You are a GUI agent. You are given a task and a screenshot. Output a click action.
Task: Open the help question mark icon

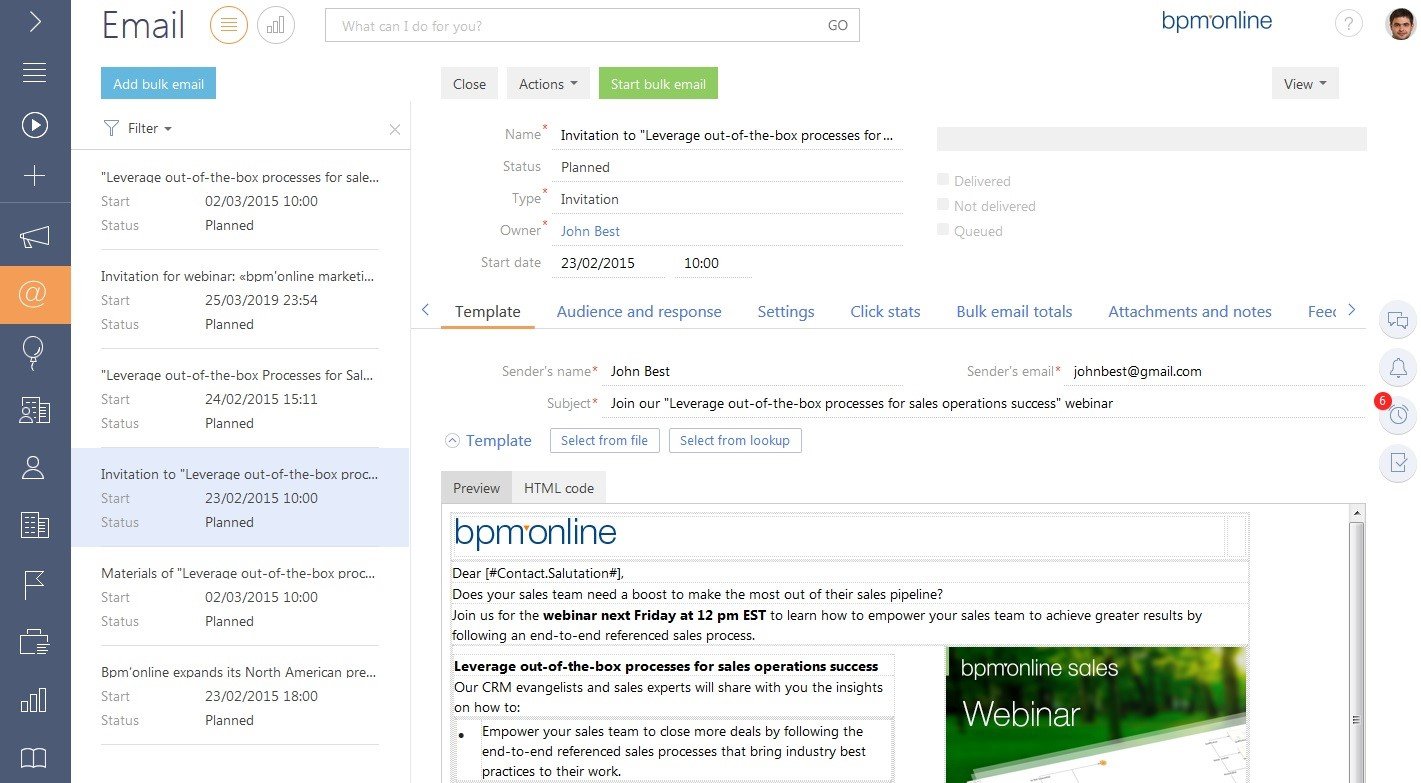tap(1349, 25)
